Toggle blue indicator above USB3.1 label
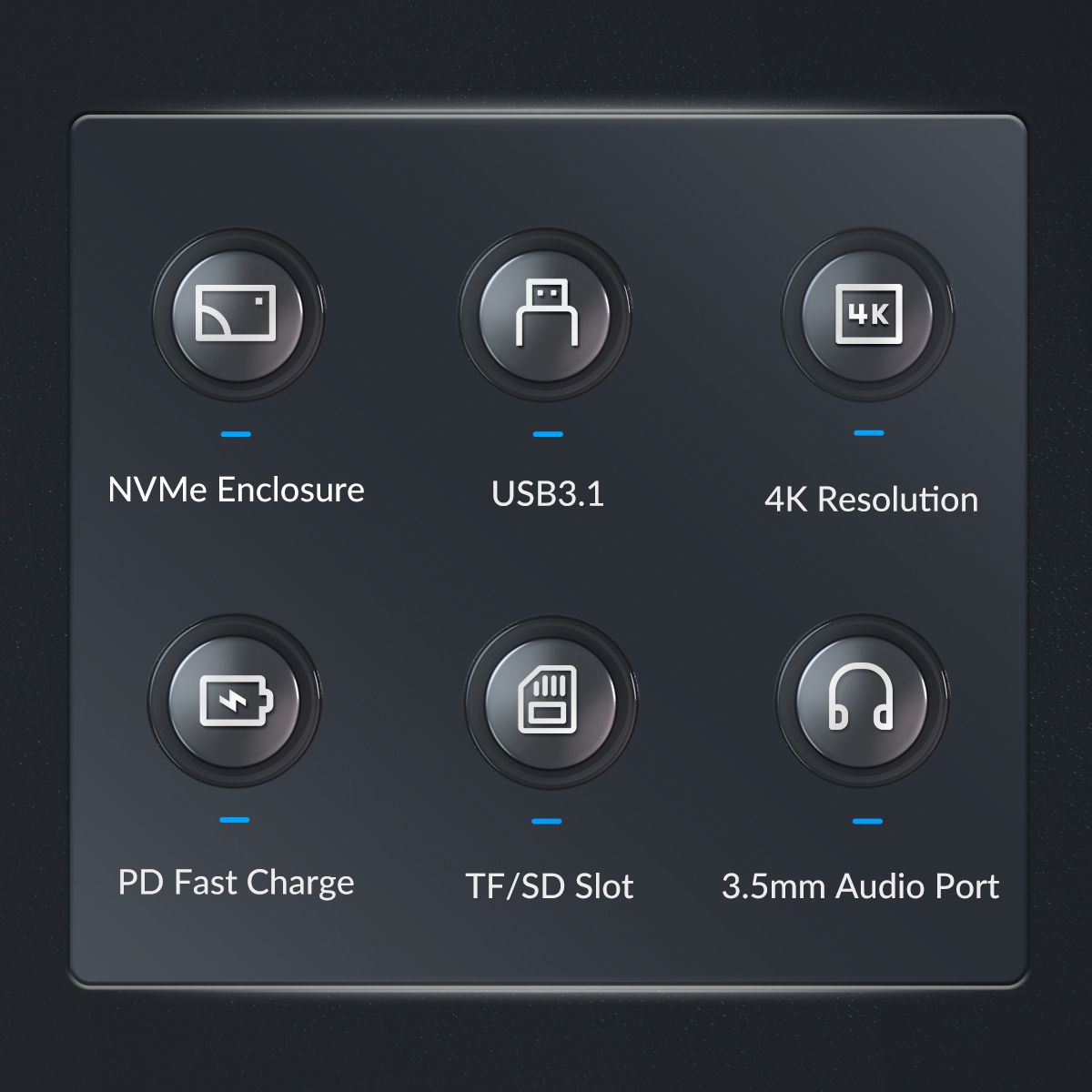 [548, 434]
